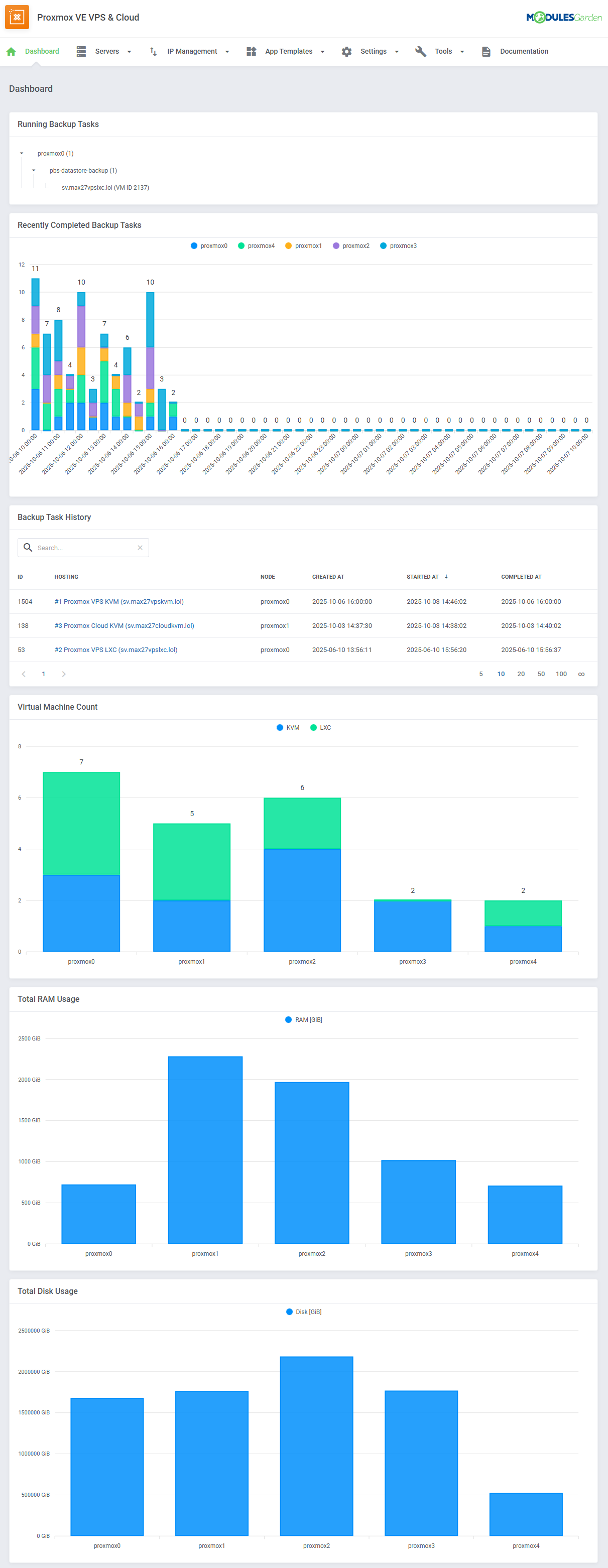Click the Tools wrench icon
Screen dimensions: 608x1568
(421, 52)
